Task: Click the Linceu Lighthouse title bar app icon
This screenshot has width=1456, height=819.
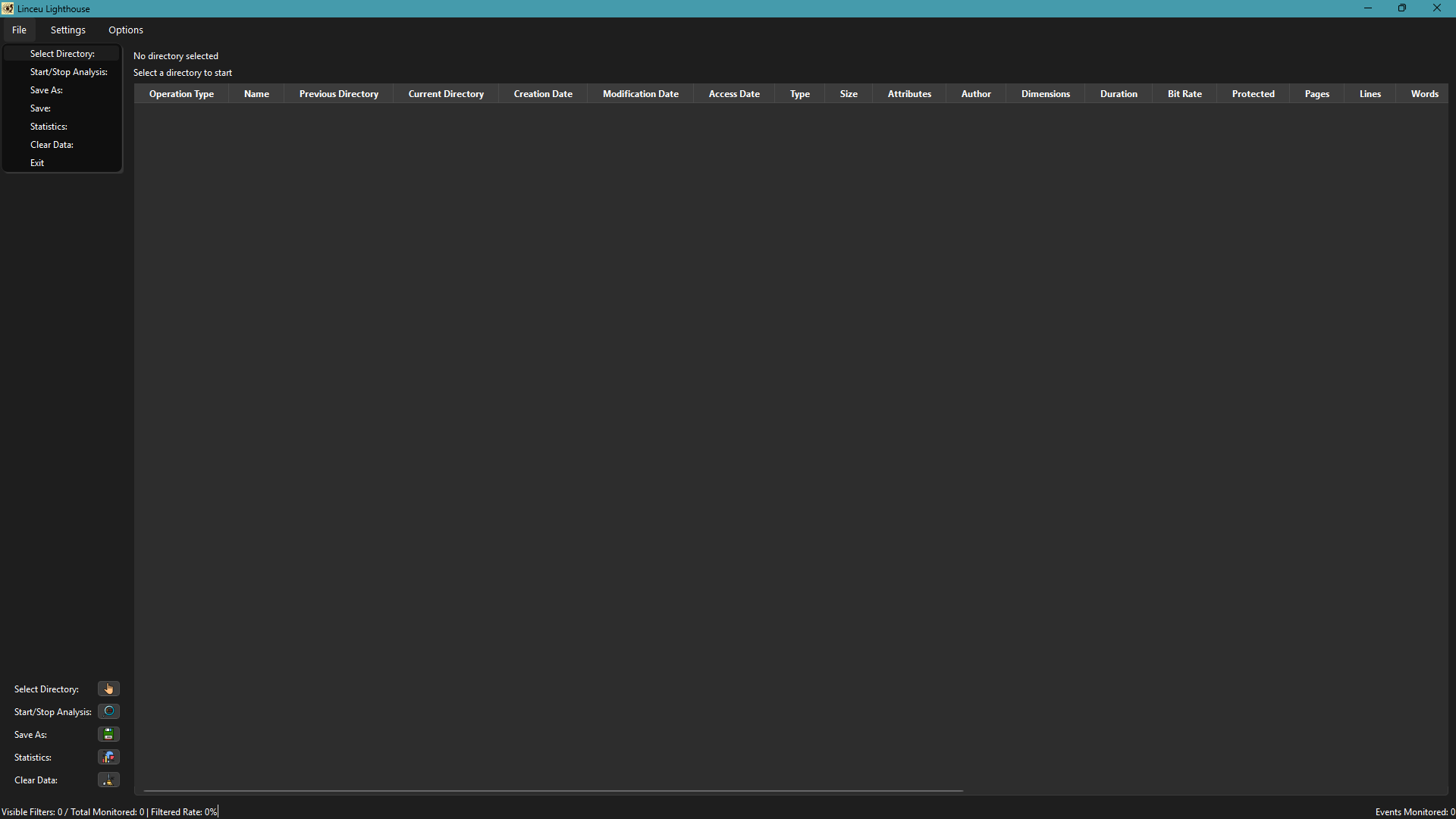Action: (8, 8)
